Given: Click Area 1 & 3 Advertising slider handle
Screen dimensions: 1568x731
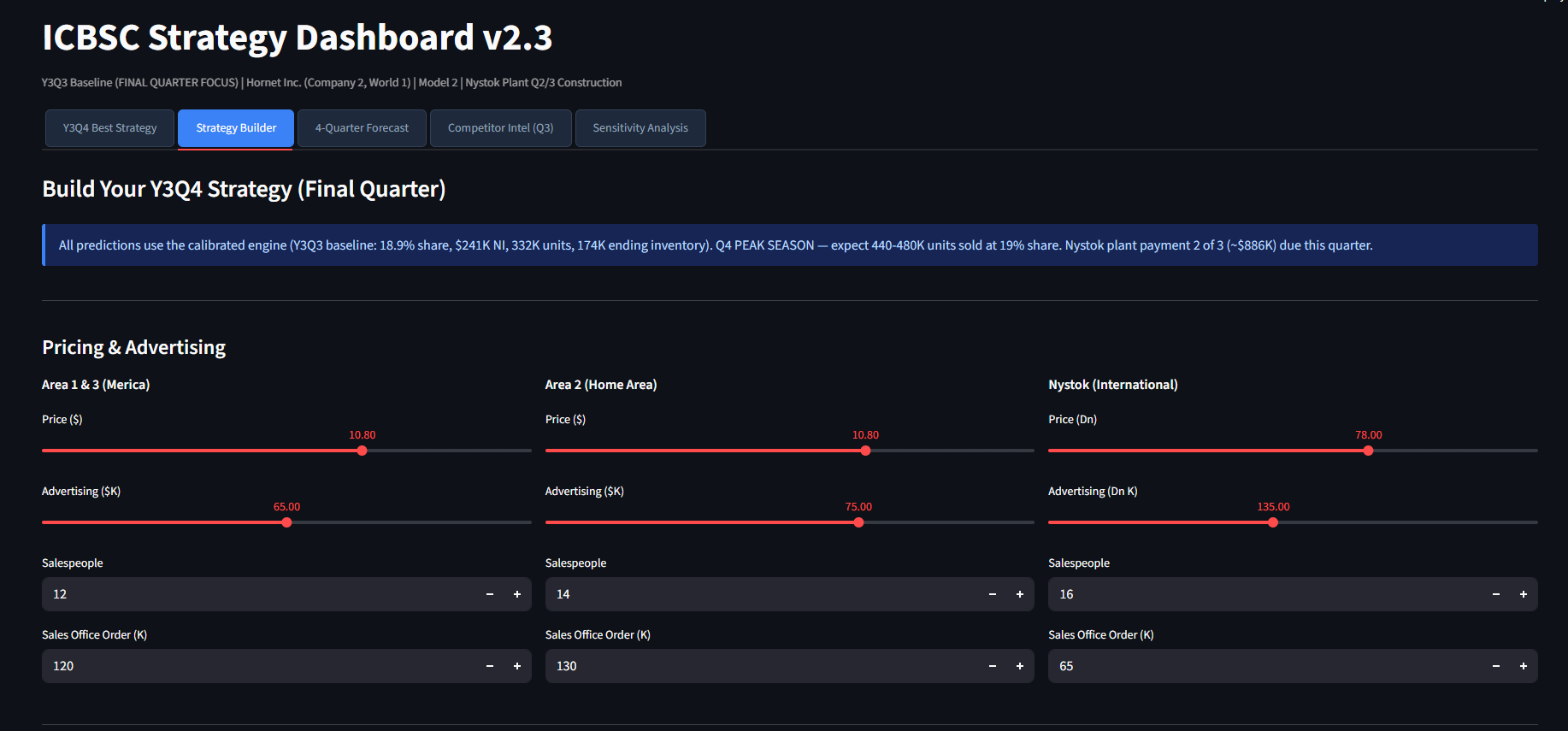Looking at the screenshot, I should [286, 522].
